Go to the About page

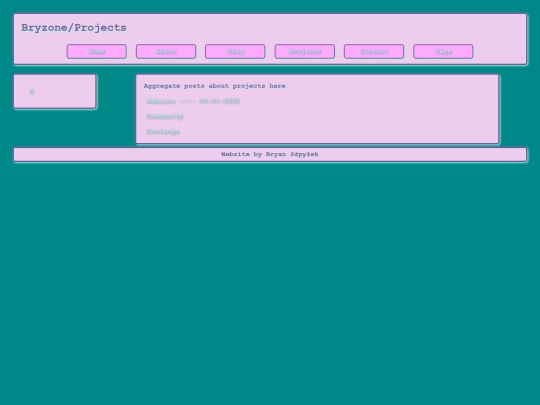(x=166, y=51)
